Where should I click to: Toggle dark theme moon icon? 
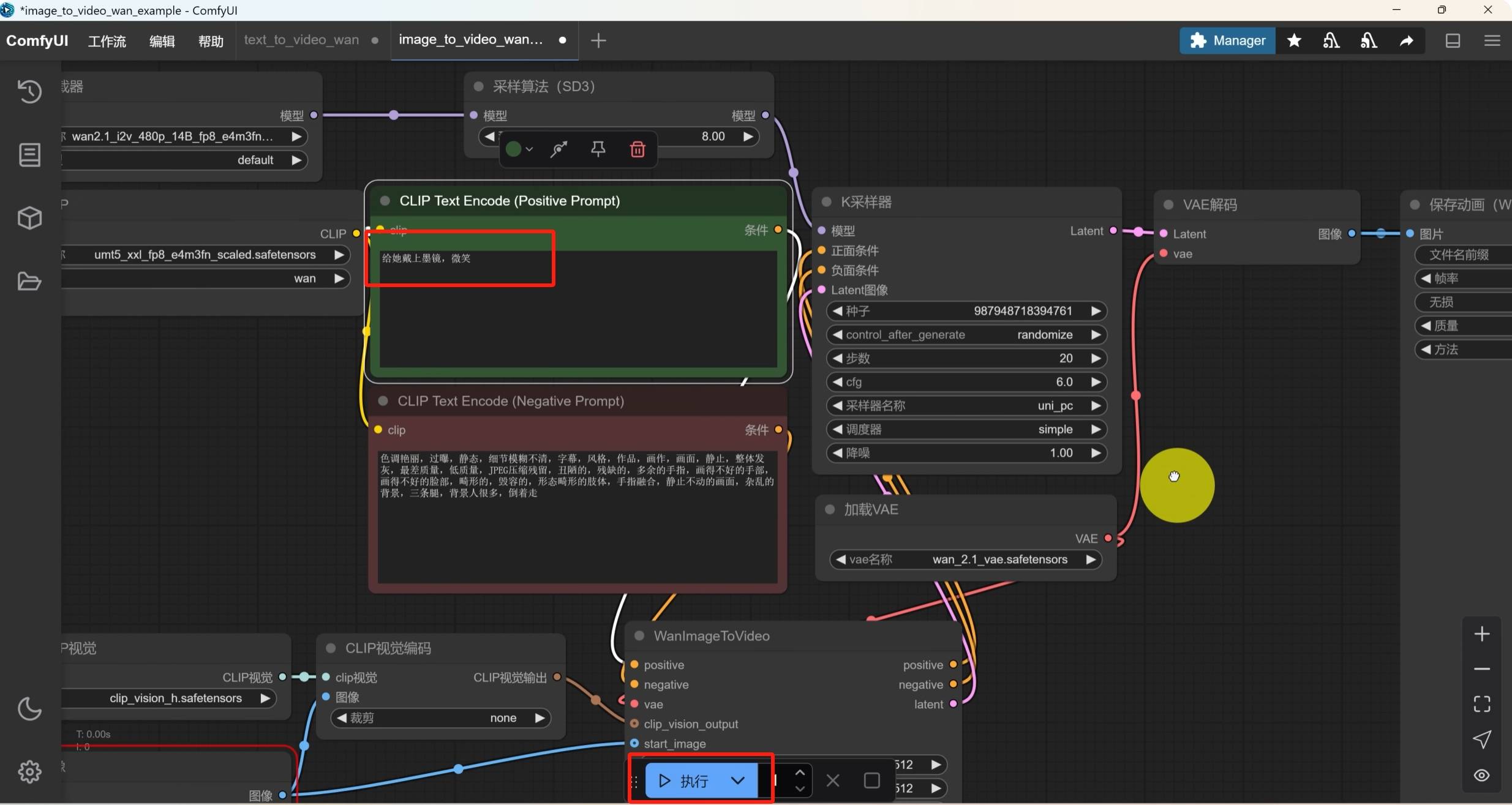point(29,709)
